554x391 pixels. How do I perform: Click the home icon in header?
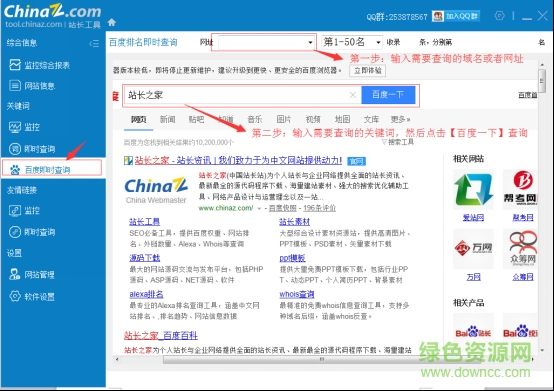(x=112, y=23)
